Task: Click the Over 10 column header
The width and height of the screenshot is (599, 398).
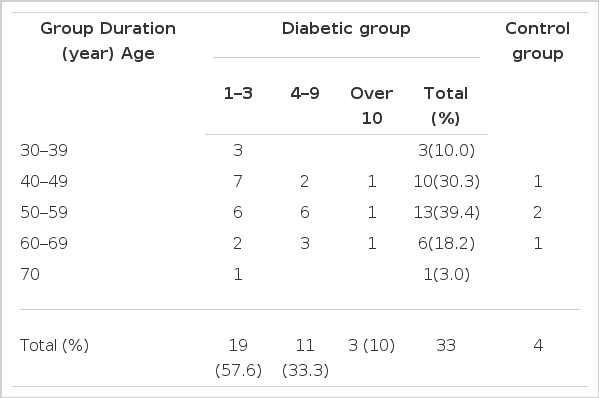Action: [x=372, y=106]
